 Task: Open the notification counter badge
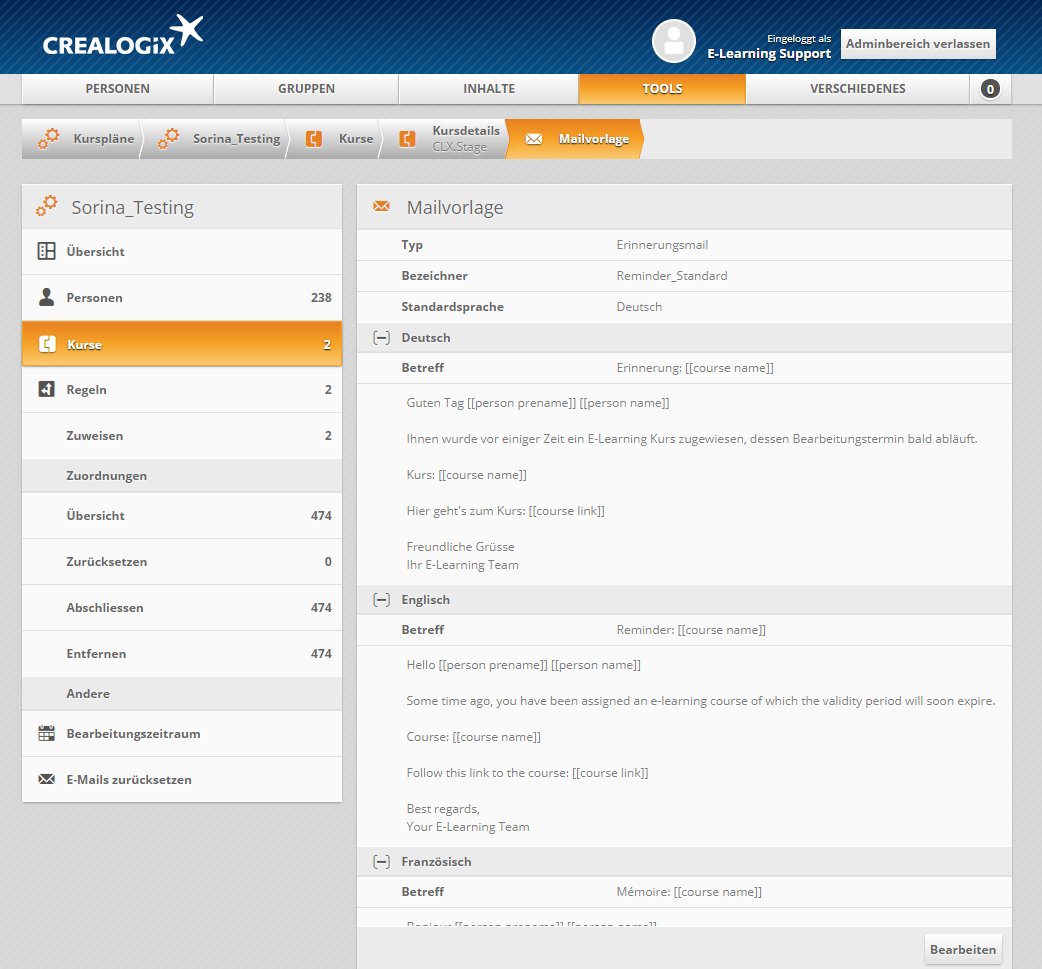coord(990,89)
